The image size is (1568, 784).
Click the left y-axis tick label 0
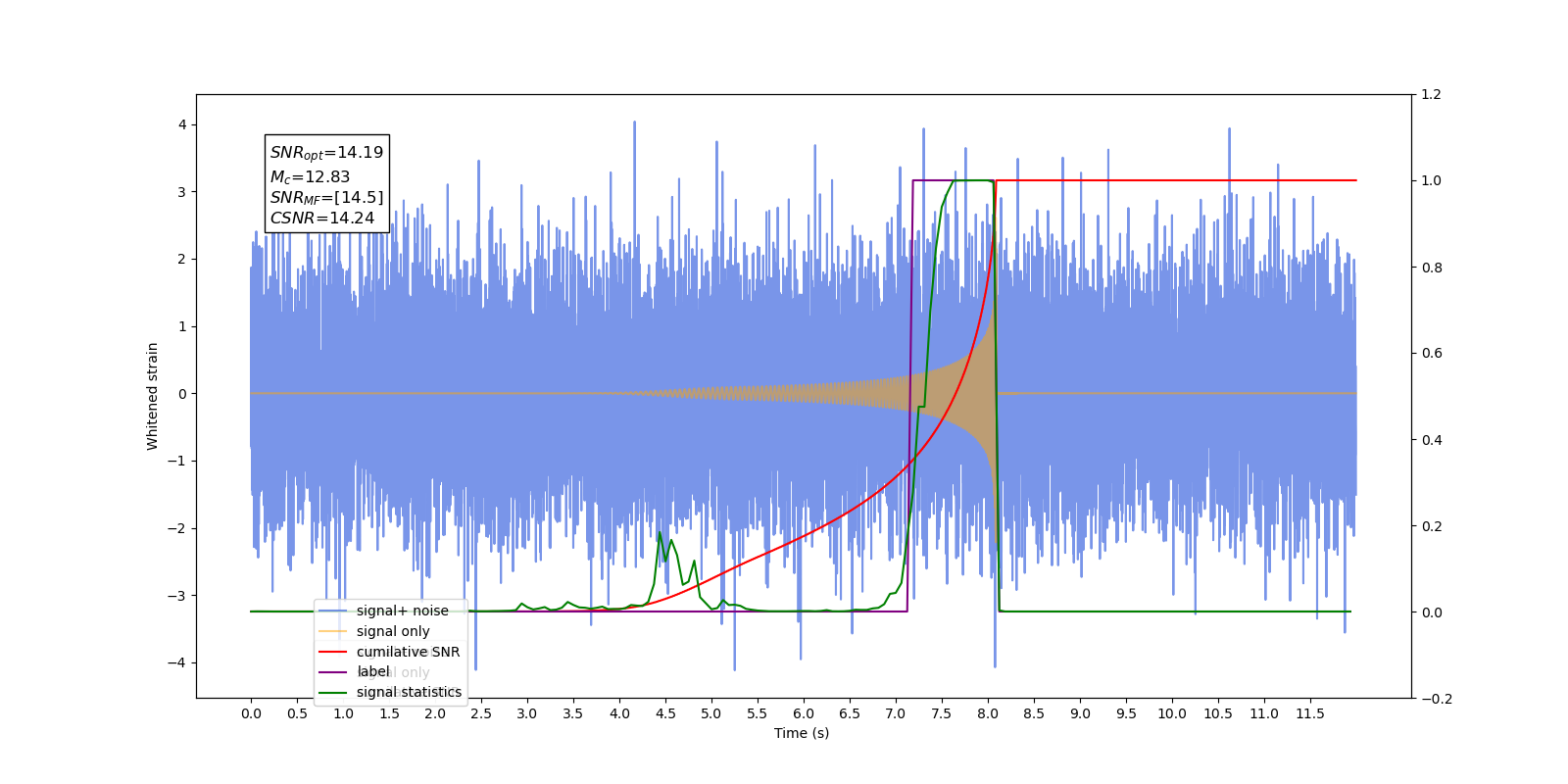coord(182,394)
